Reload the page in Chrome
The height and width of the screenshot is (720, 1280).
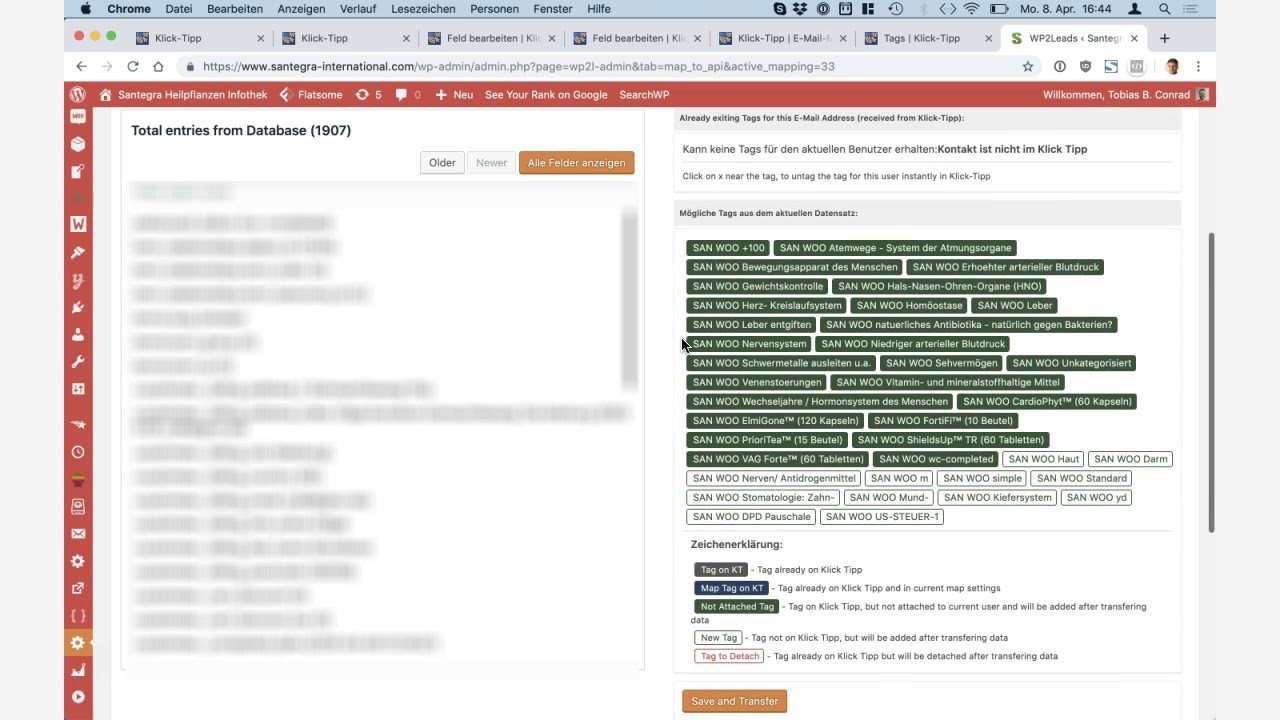132,66
